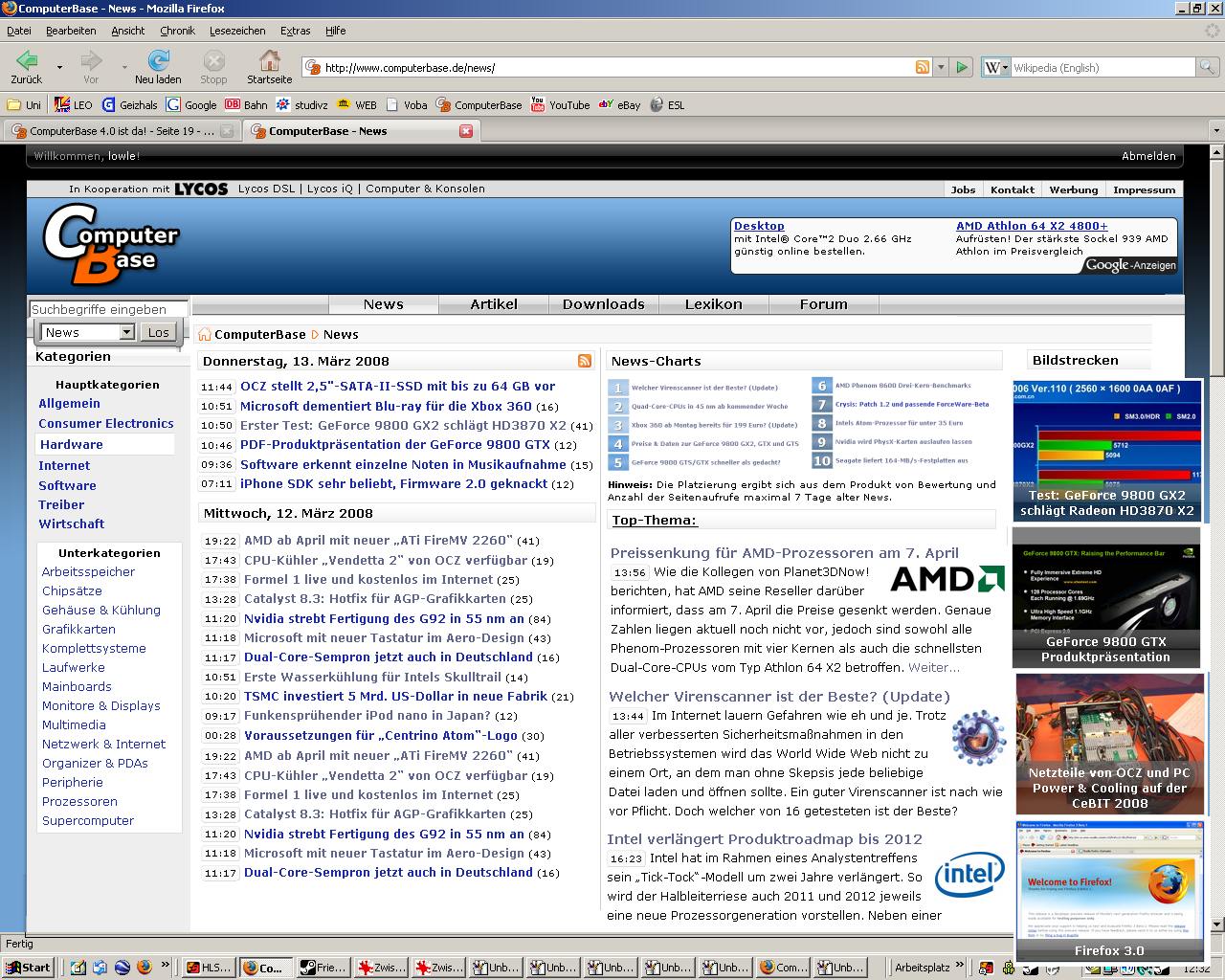The height and width of the screenshot is (980, 1225).
Task: Open the News search category dropdown
Action: point(126,332)
